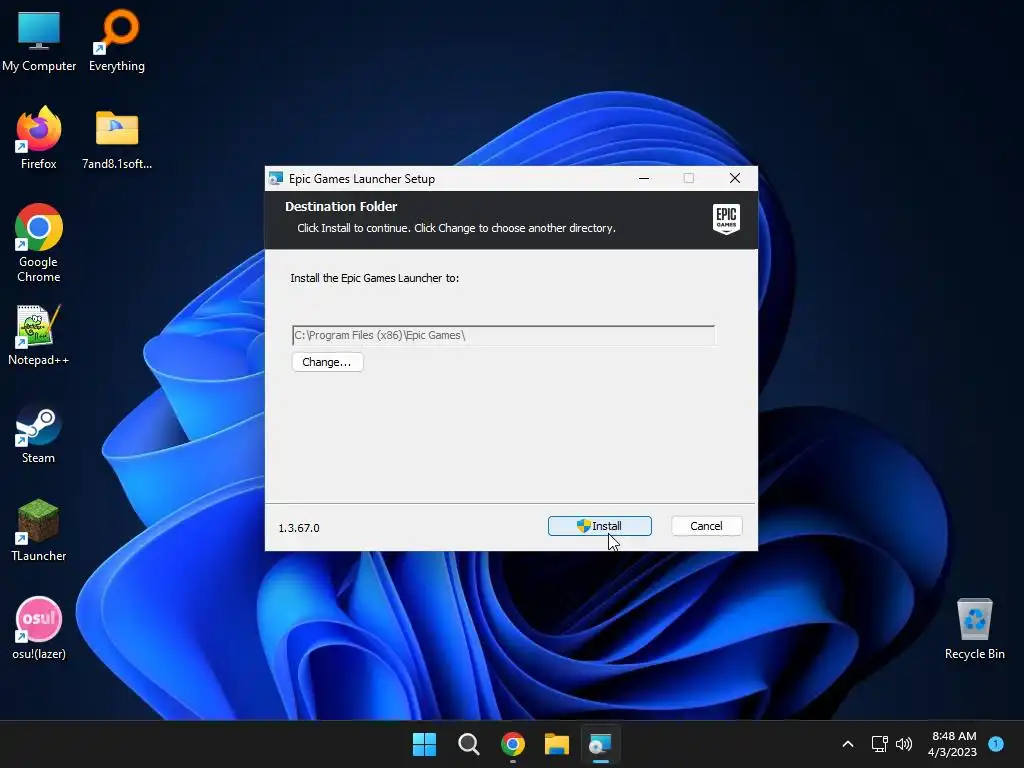Click "Install the Epic Games Launcher to:" label
This screenshot has height=768, width=1024.
click(375, 278)
